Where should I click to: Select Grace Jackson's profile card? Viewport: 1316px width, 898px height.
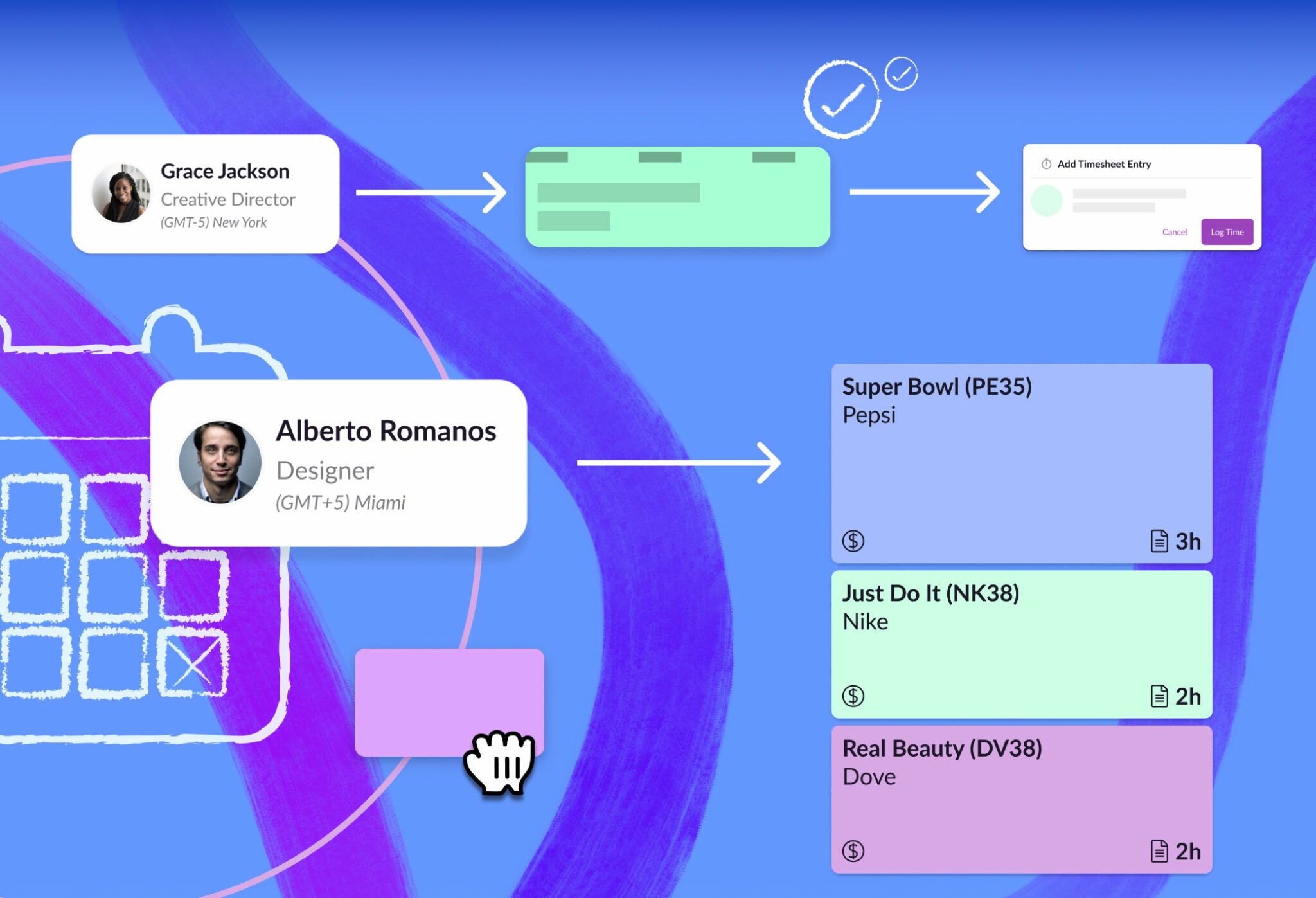coord(206,193)
